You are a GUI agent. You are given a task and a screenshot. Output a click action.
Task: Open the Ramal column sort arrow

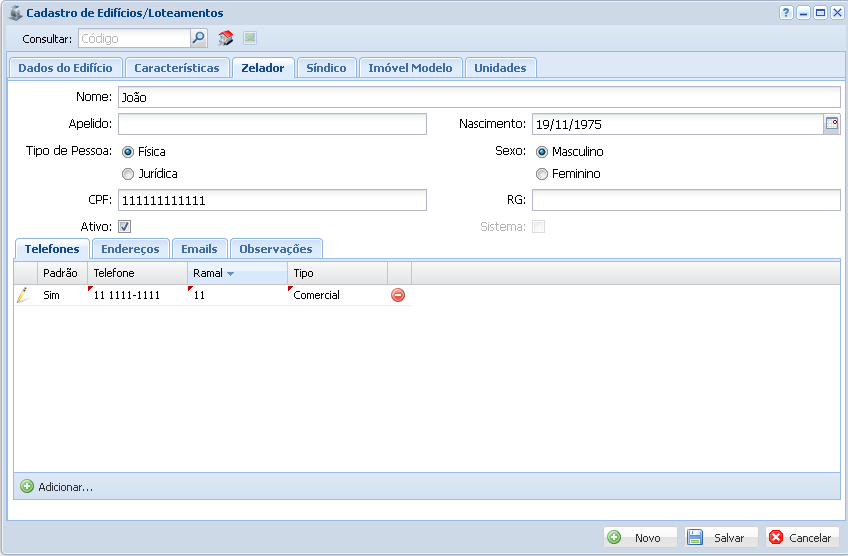[x=230, y=273]
